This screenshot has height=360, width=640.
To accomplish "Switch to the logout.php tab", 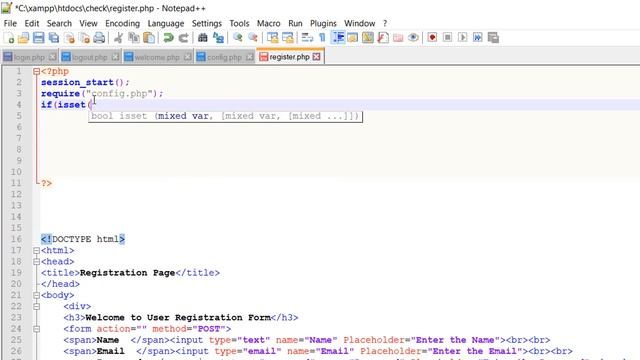I will point(89,57).
